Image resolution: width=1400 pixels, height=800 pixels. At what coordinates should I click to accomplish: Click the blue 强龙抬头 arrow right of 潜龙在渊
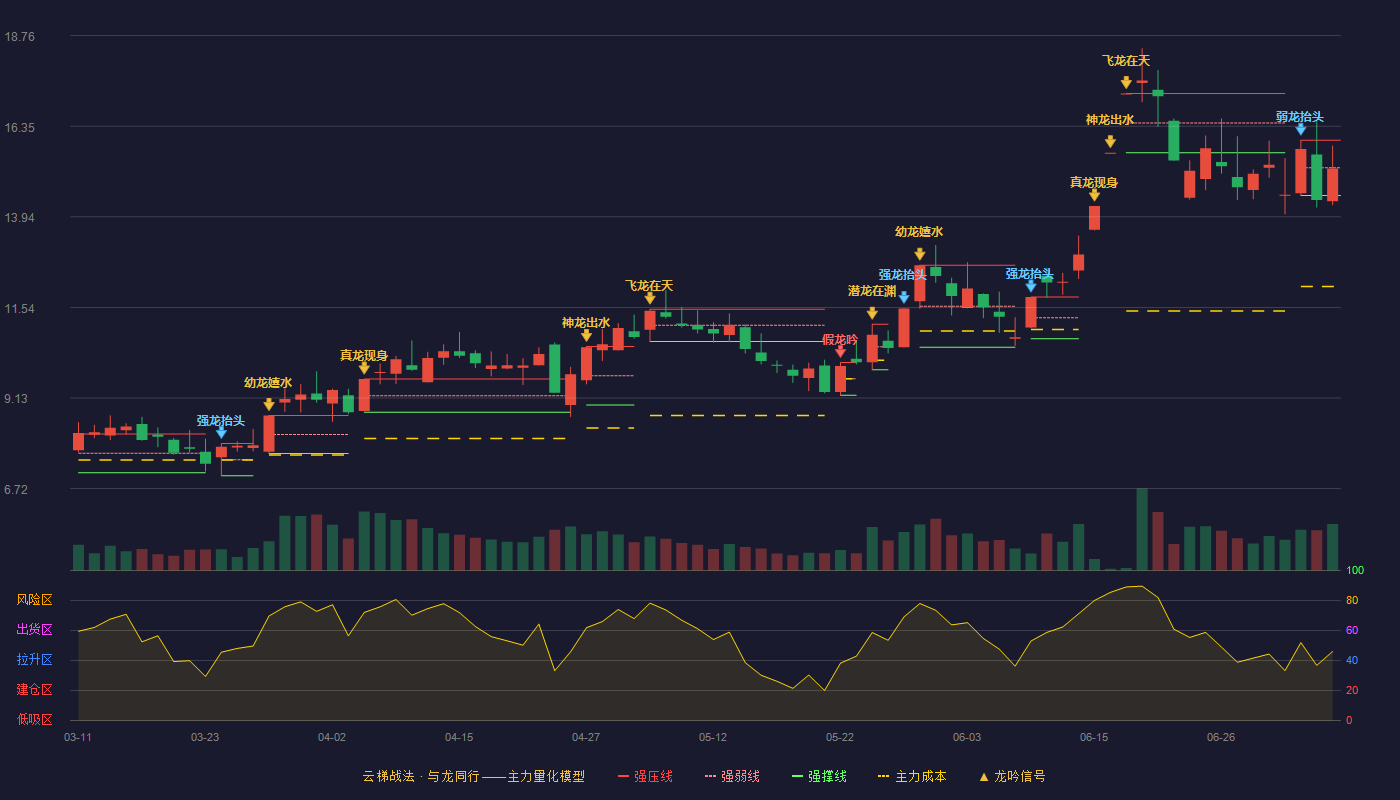coord(904,297)
